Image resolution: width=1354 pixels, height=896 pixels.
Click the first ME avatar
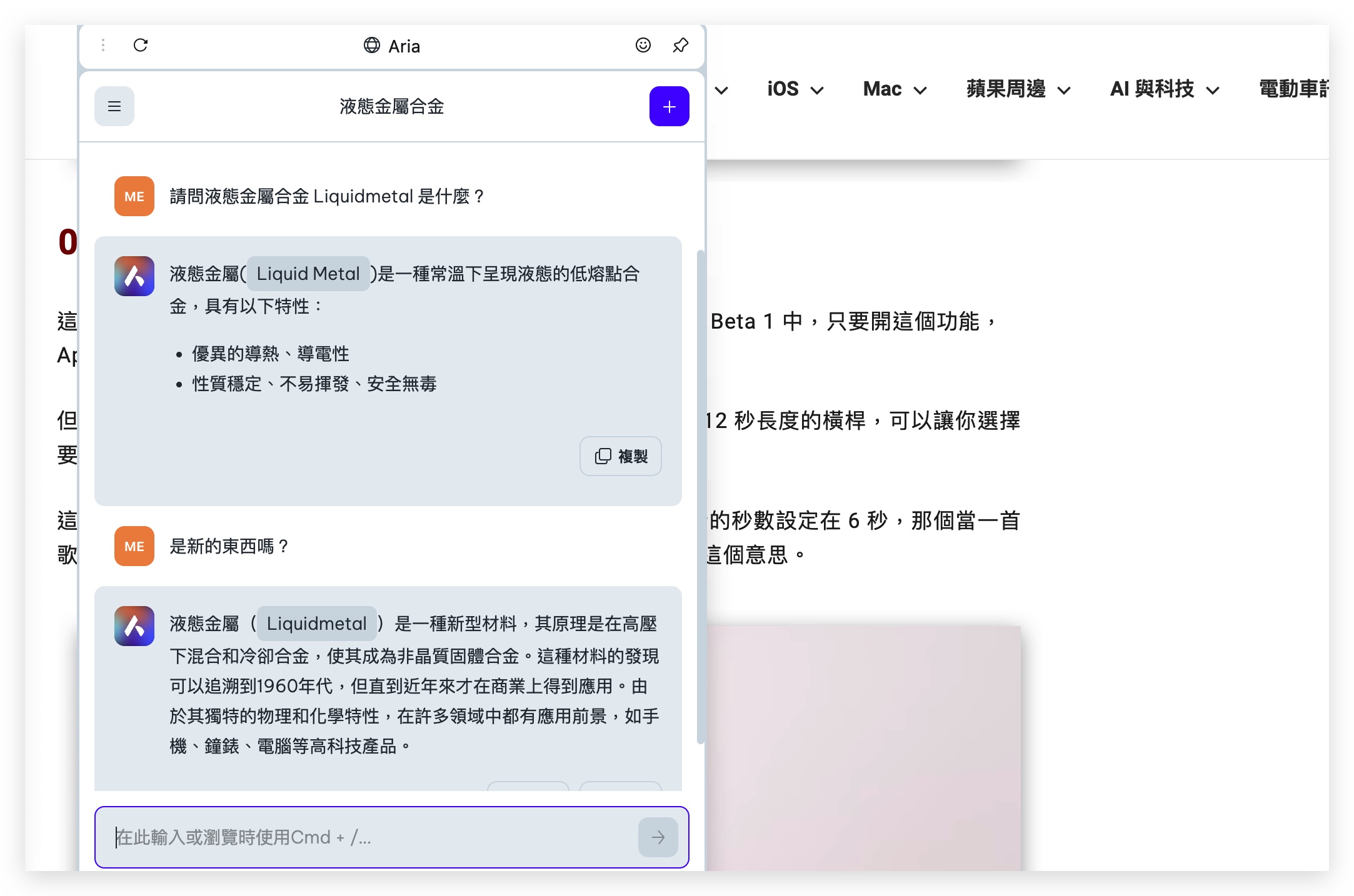pos(134,196)
